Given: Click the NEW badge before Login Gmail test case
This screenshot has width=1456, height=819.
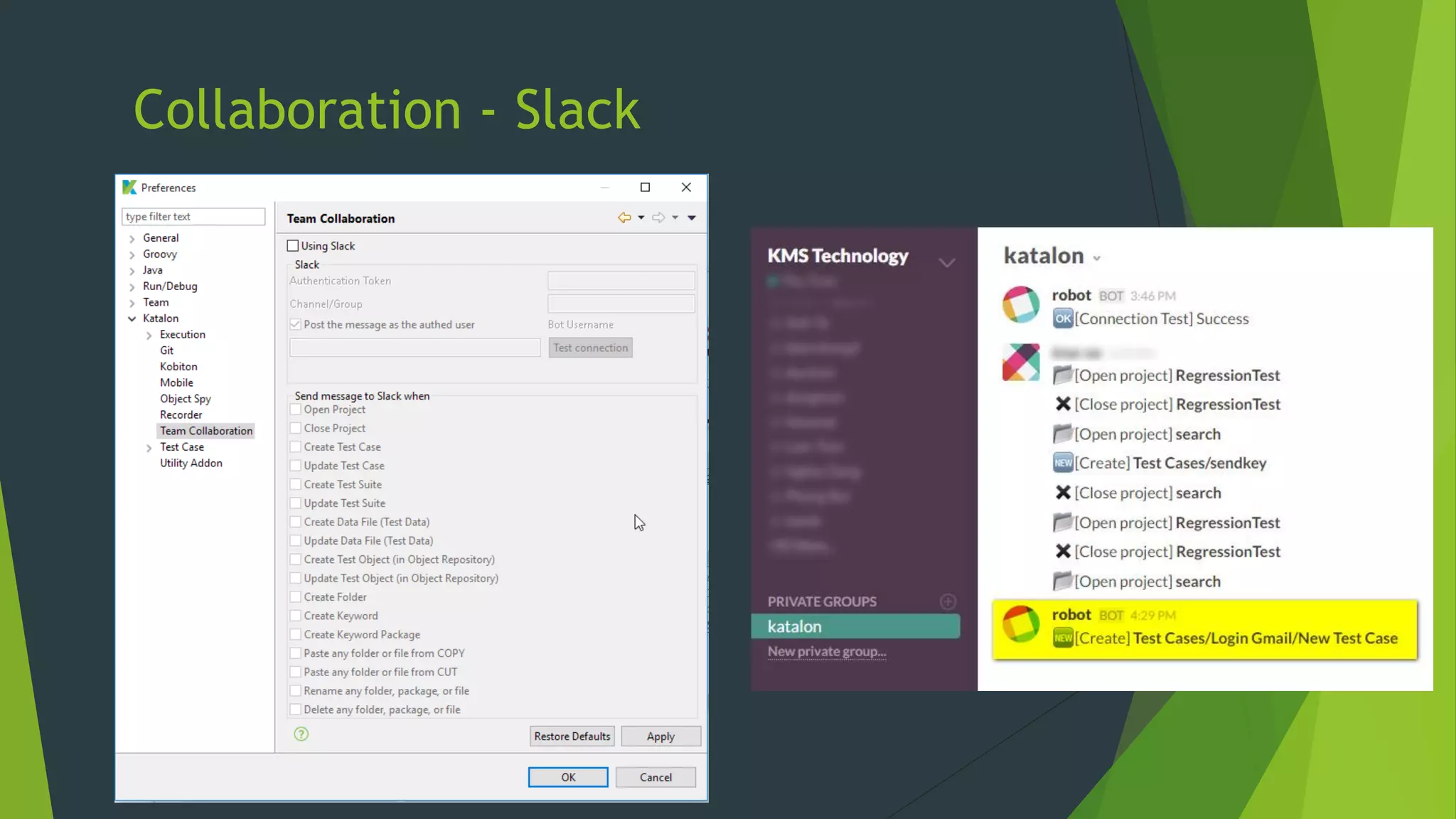Looking at the screenshot, I should coord(1062,638).
